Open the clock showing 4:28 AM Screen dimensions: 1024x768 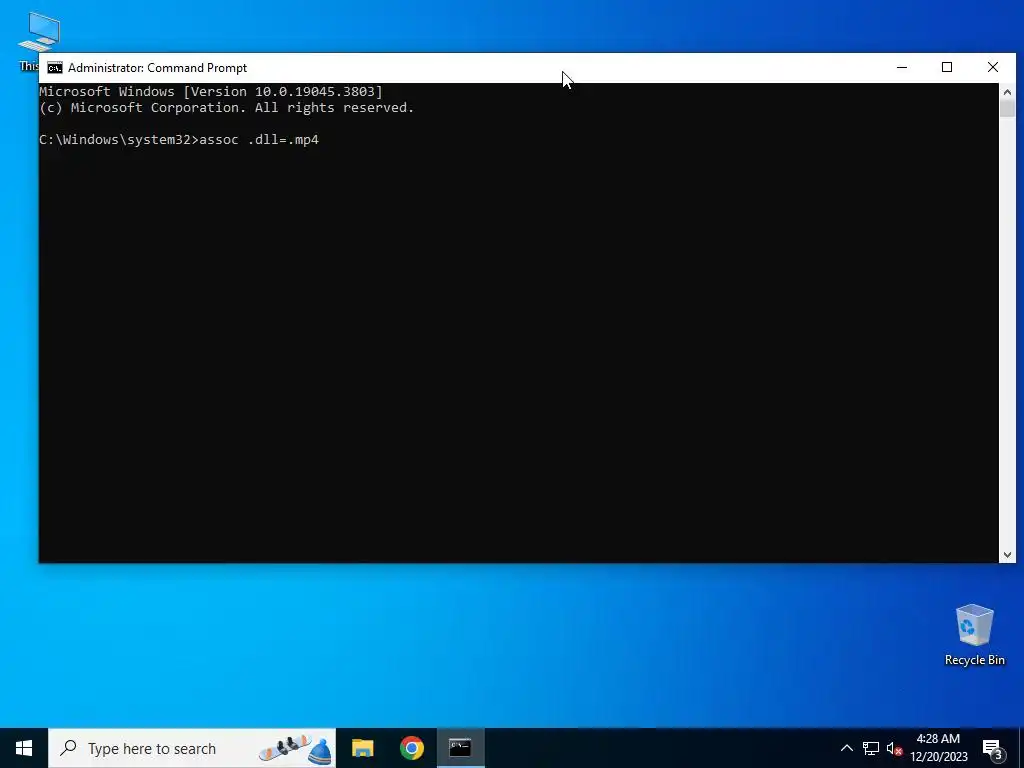click(938, 748)
